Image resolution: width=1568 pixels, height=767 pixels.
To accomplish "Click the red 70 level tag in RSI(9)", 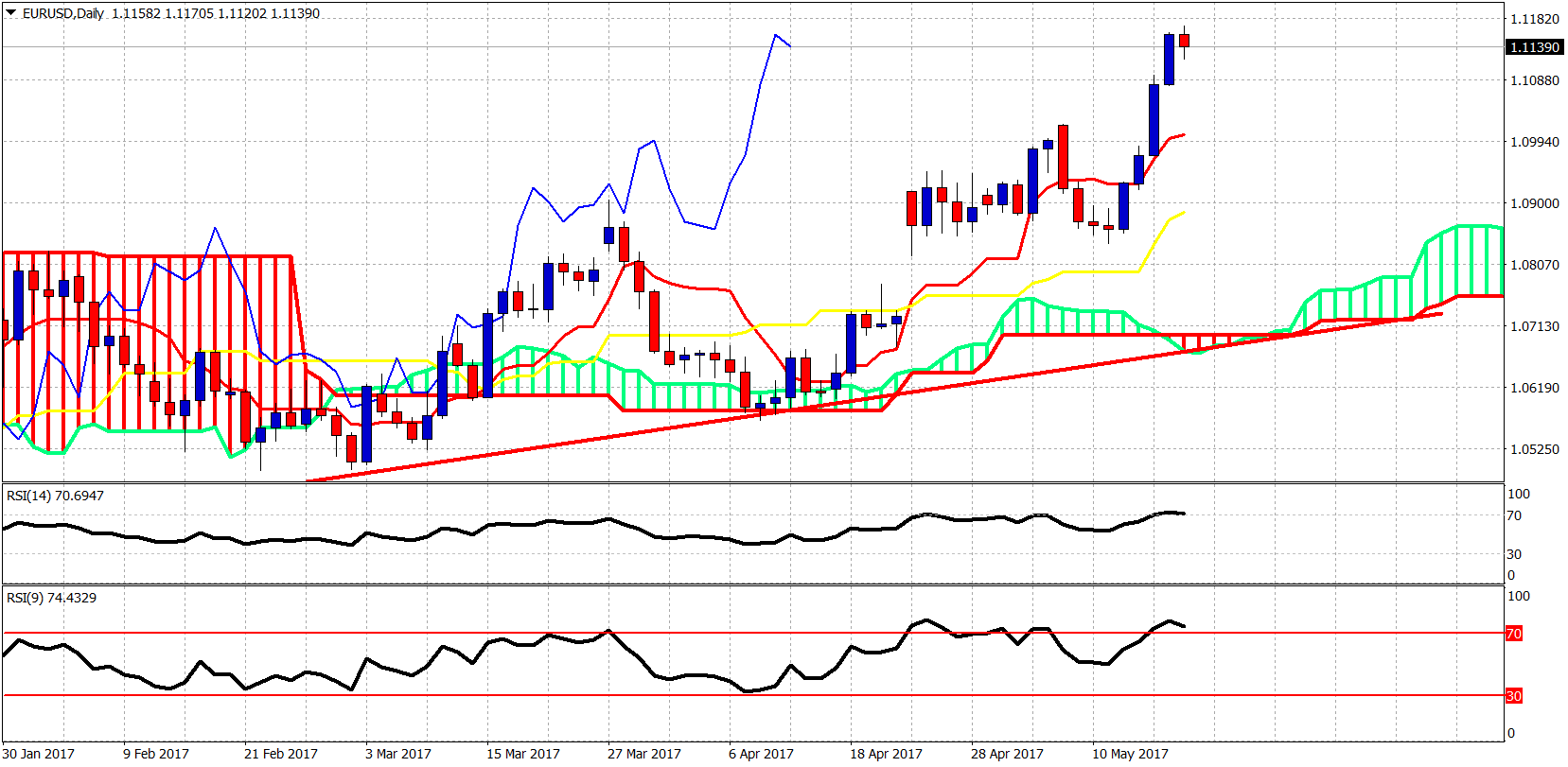I will (x=1514, y=634).
